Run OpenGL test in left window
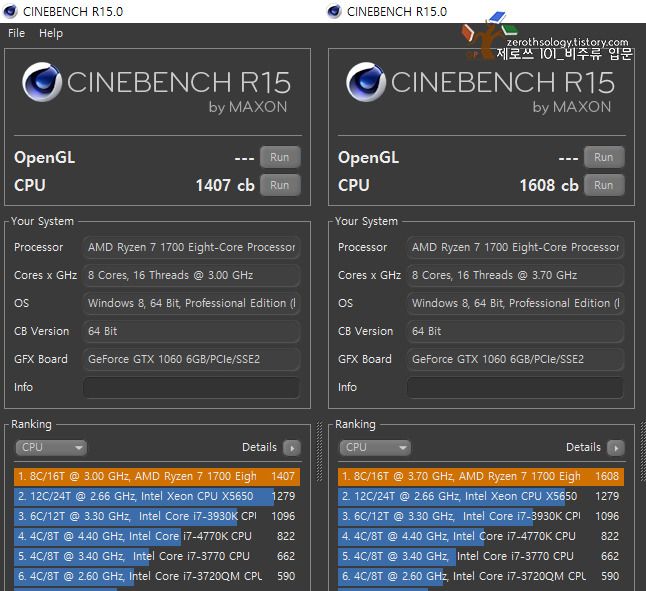 280,157
